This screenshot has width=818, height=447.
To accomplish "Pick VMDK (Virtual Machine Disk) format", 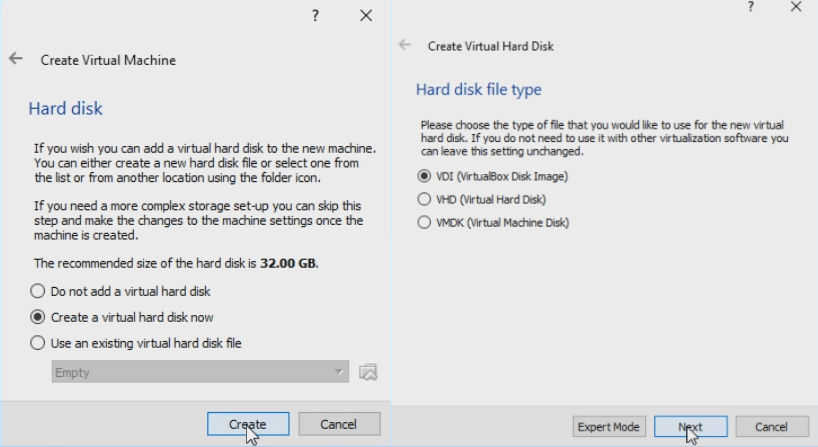I will 424,222.
